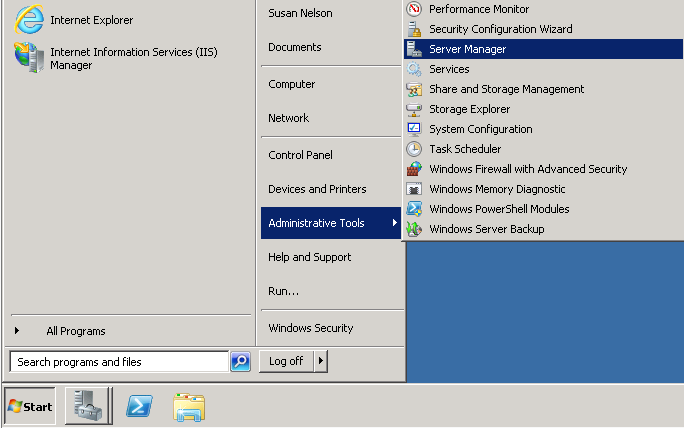Expand the Administrative Tools submenu
The width and height of the screenshot is (684, 428).
point(331,223)
